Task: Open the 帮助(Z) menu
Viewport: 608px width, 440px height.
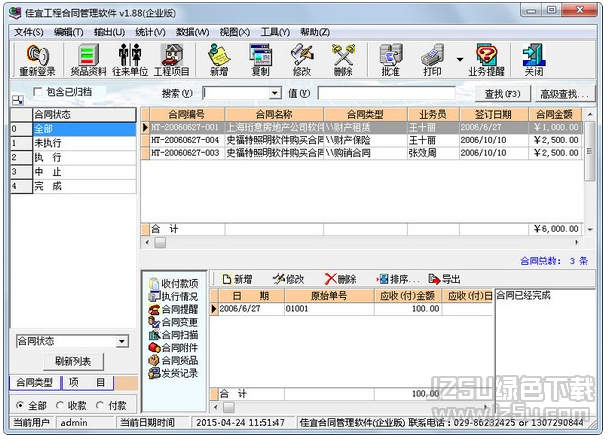Action: [x=315, y=32]
